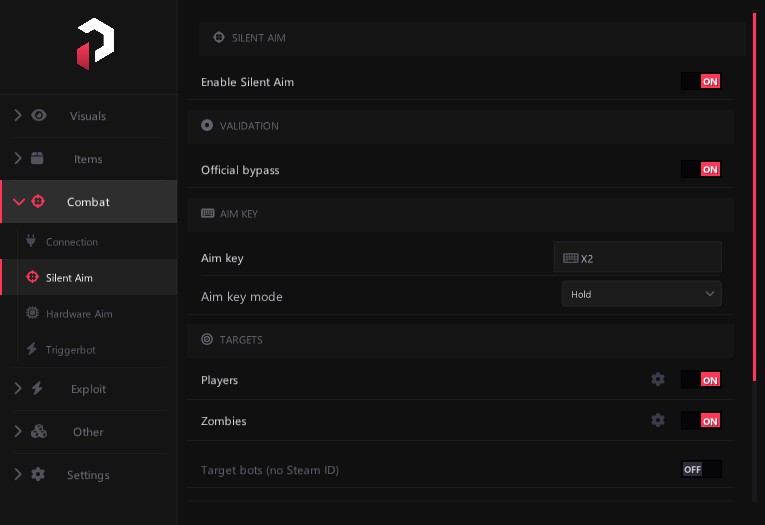The width and height of the screenshot is (765, 525).
Task: Expand the Items chevron
Action: (18, 158)
